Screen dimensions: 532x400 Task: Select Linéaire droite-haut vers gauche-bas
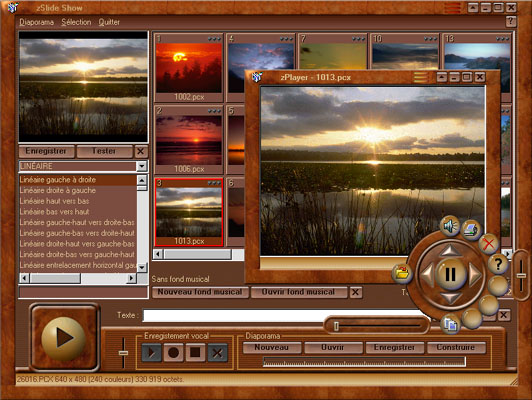pyautogui.click(x=78, y=244)
